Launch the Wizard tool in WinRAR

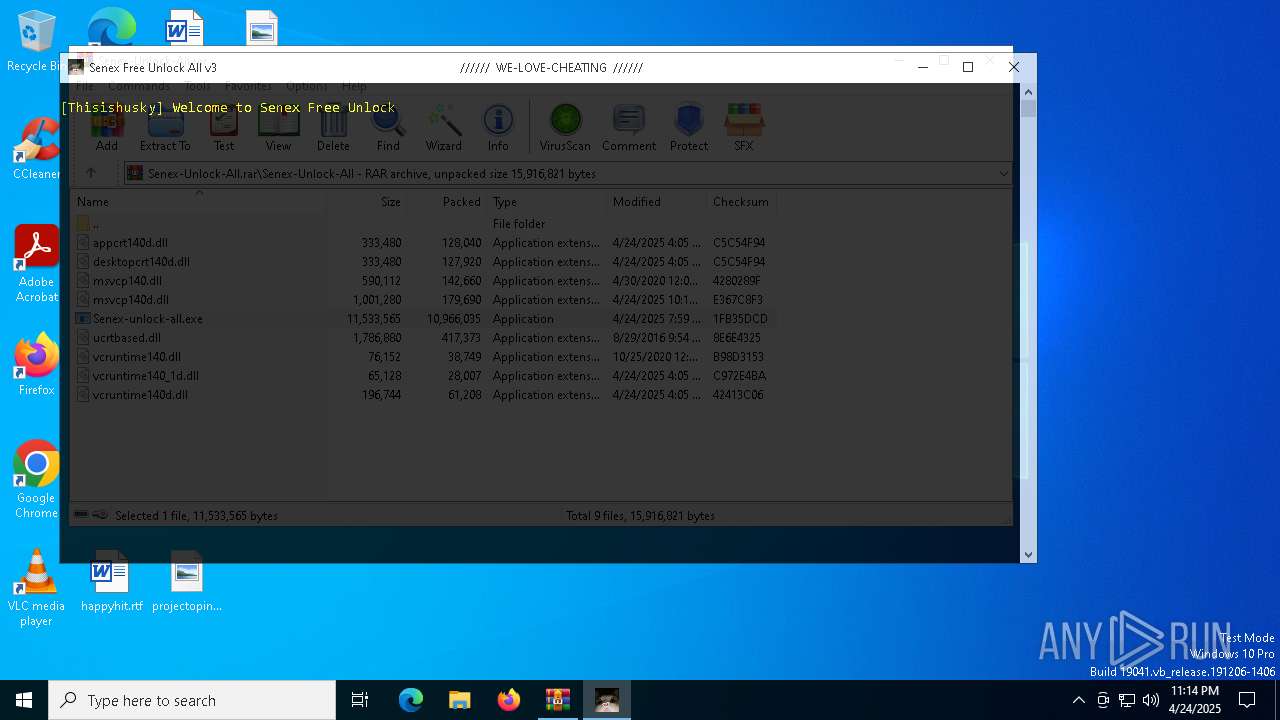coord(443,128)
